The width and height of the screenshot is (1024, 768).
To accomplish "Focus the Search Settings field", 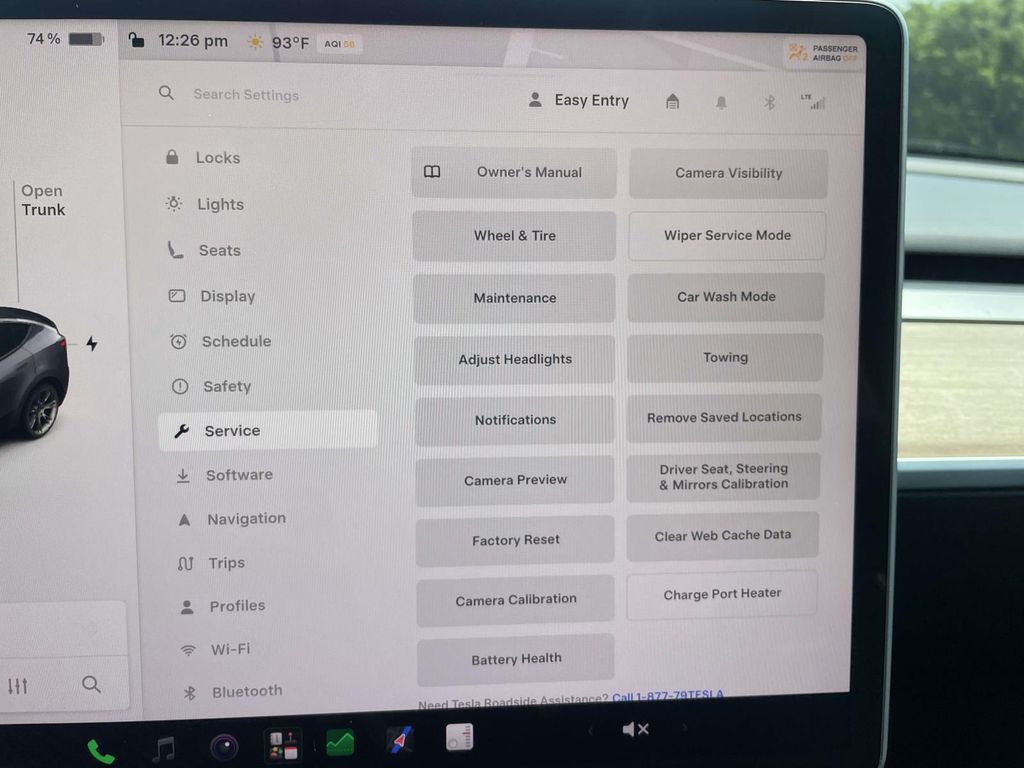I will 246,95.
